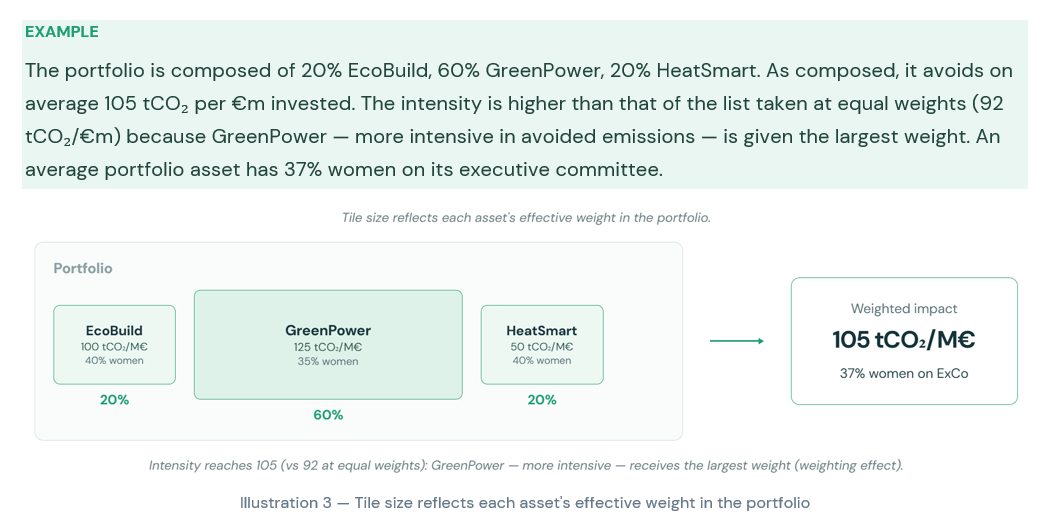Click the EcoBuild asset tile
1048x520 pixels.
(x=114, y=345)
